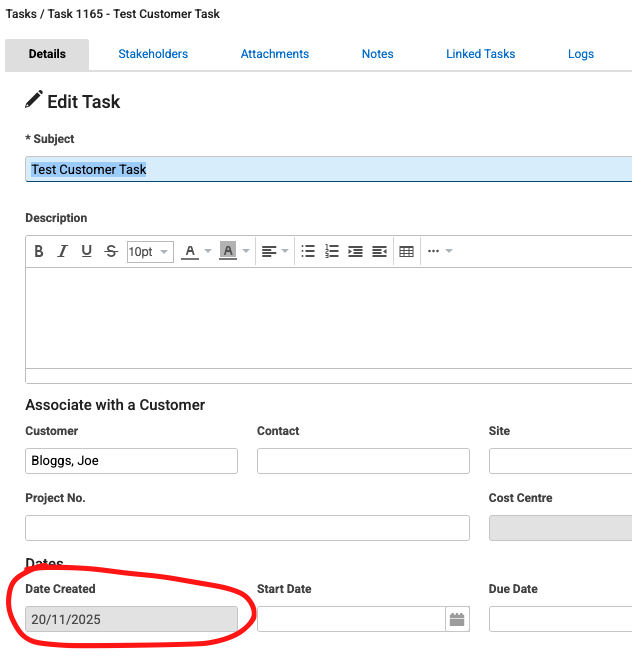Open the Attachments tab

(x=275, y=54)
